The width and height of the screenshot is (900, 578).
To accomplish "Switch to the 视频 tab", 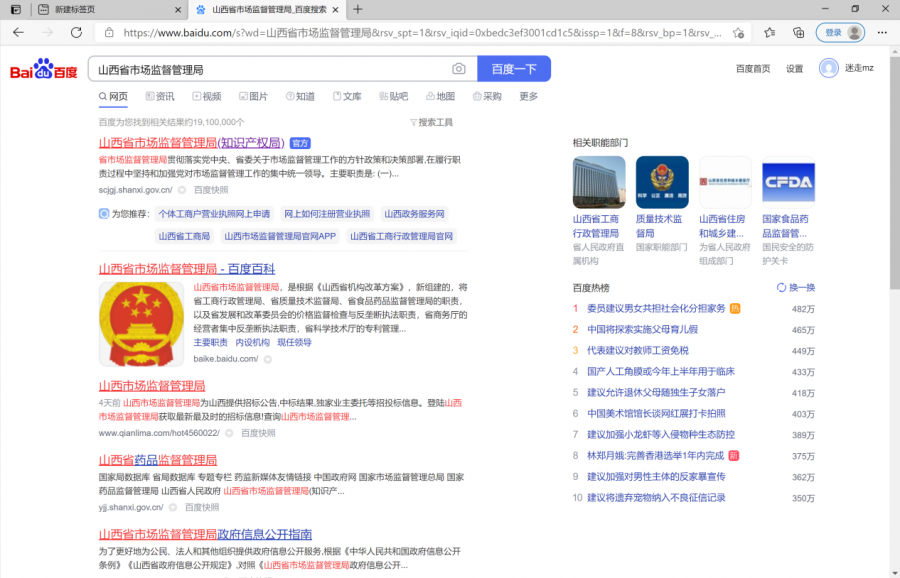I will coord(207,96).
